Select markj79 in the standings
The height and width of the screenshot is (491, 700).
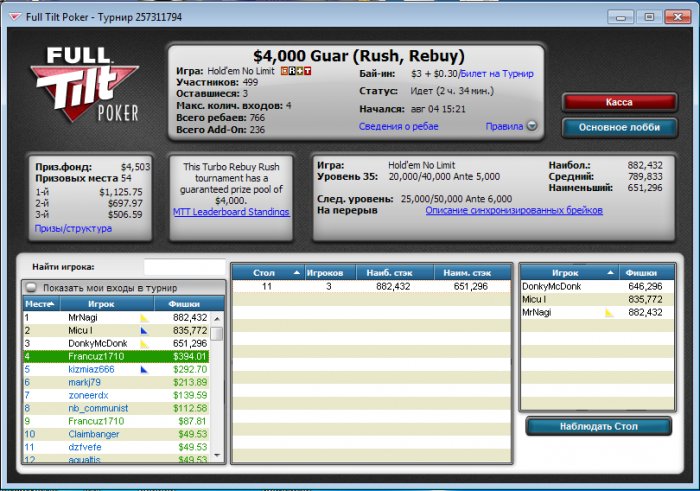tap(116, 383)
